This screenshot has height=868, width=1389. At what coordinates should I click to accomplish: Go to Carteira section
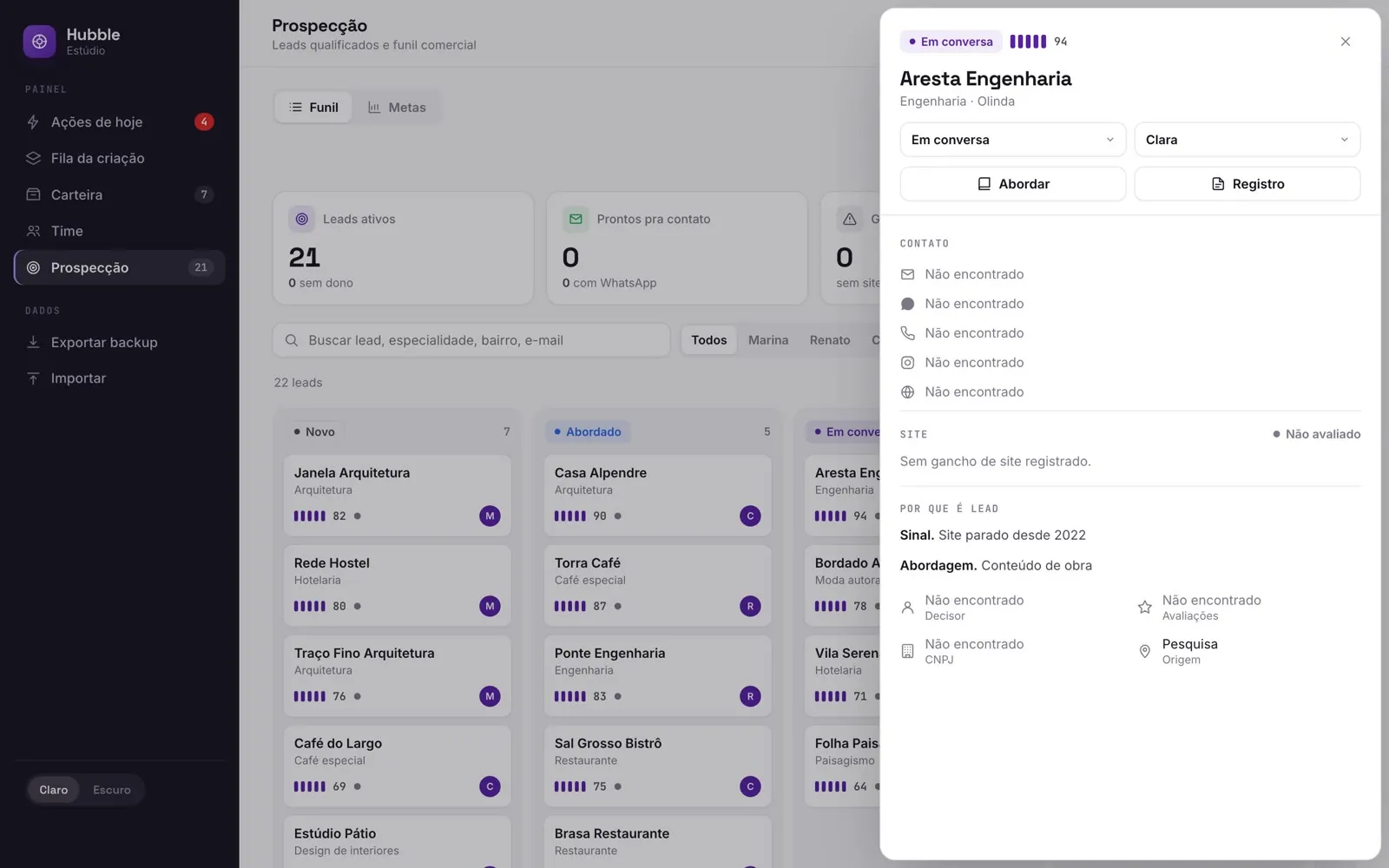[x=120, y=194]
